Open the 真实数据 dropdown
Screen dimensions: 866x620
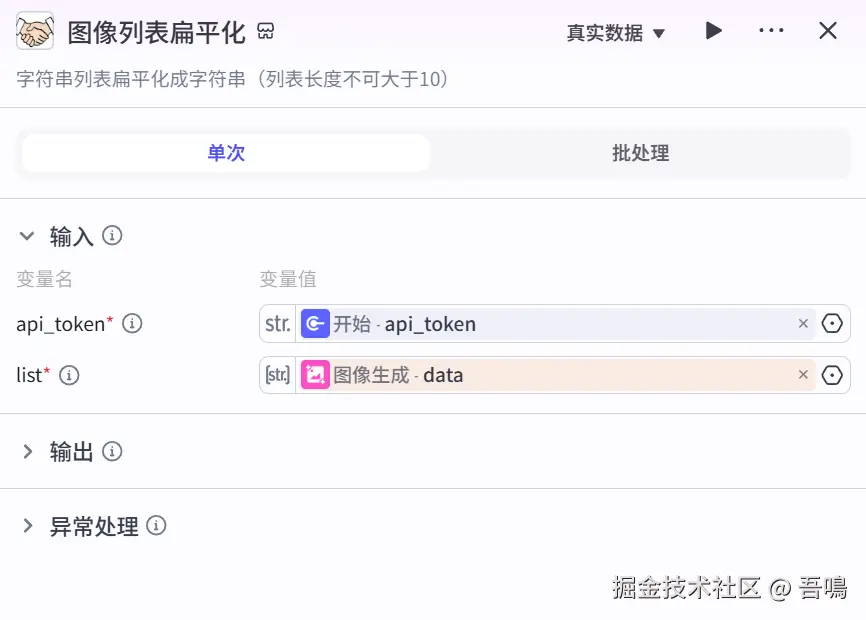point(615,33)
